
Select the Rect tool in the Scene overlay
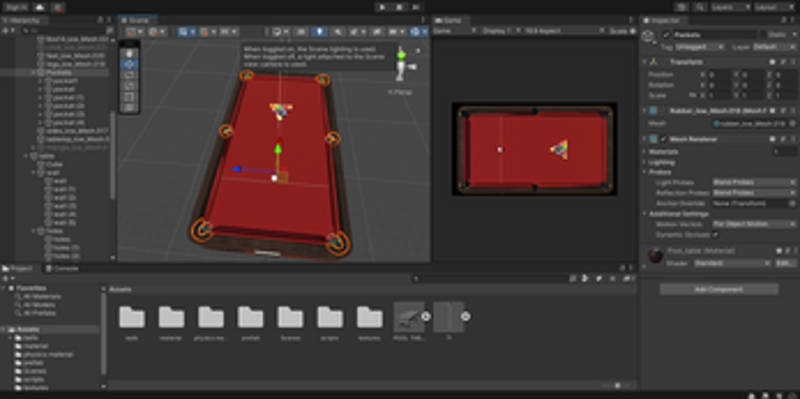130,96
